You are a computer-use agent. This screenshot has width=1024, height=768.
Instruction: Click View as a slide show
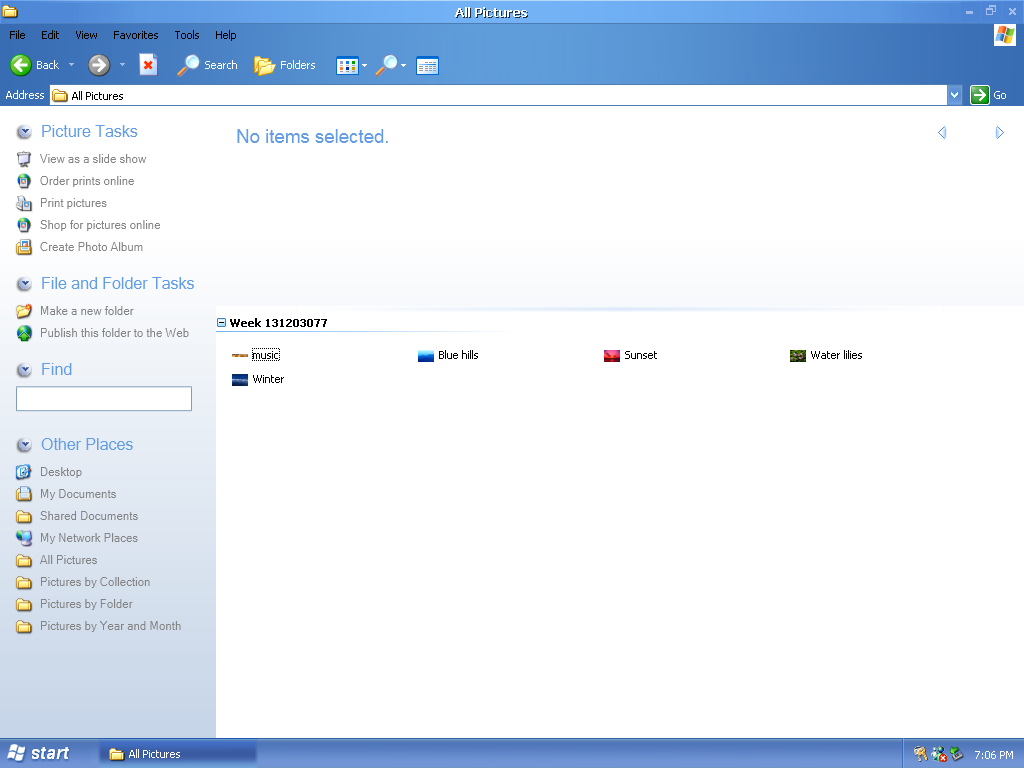[x=93, y=159]
